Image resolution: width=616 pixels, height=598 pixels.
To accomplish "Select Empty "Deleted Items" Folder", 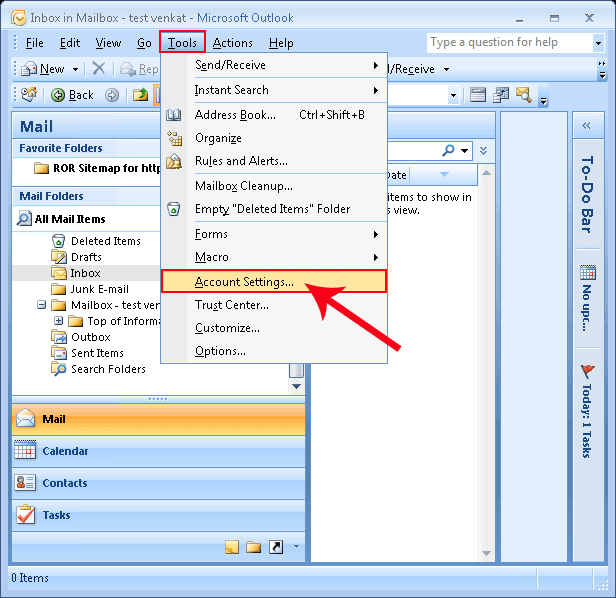I will point(274,209).
